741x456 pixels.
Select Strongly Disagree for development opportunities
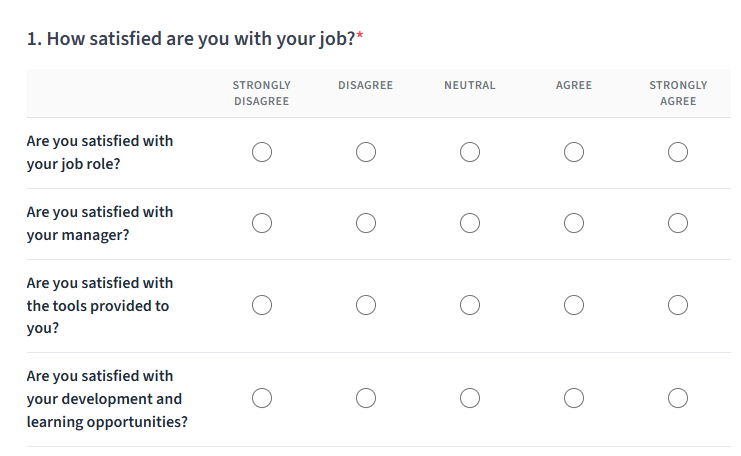pos(262,398)
